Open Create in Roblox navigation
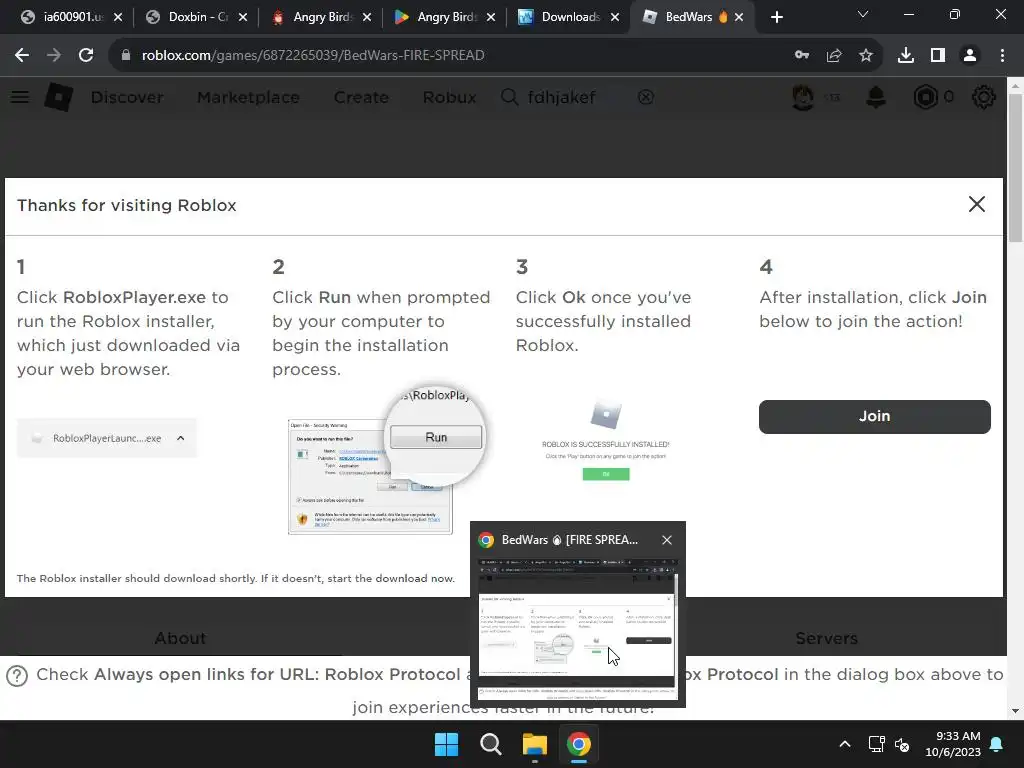 click(361, 97)
